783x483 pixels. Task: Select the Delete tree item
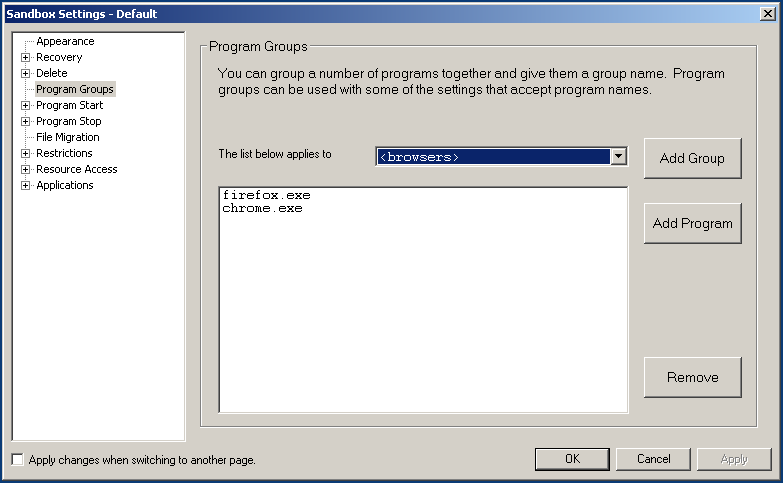[x=51, y=73]
